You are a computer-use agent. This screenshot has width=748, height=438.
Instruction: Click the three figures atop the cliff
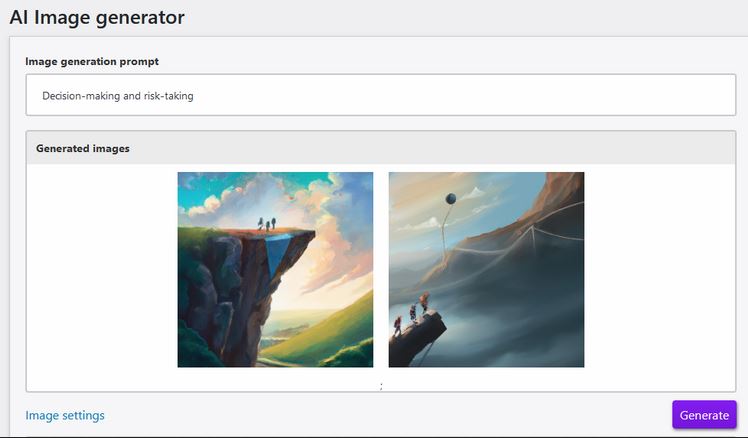267,224
